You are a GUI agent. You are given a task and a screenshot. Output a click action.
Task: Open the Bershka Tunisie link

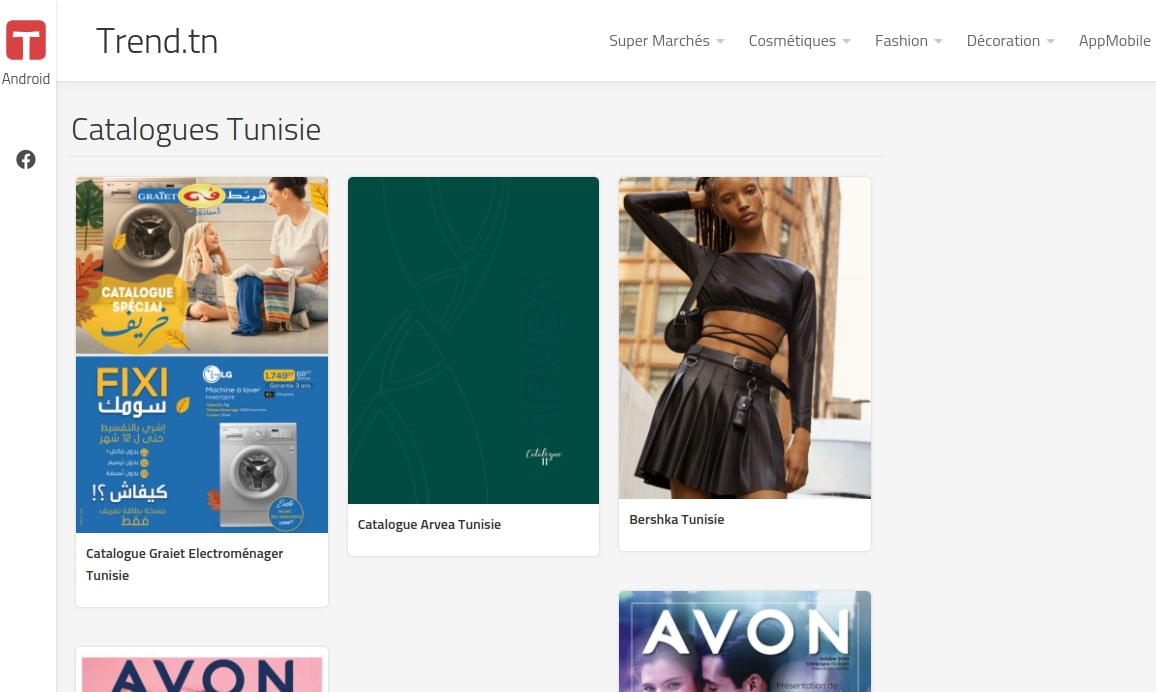tap(677, 520)
